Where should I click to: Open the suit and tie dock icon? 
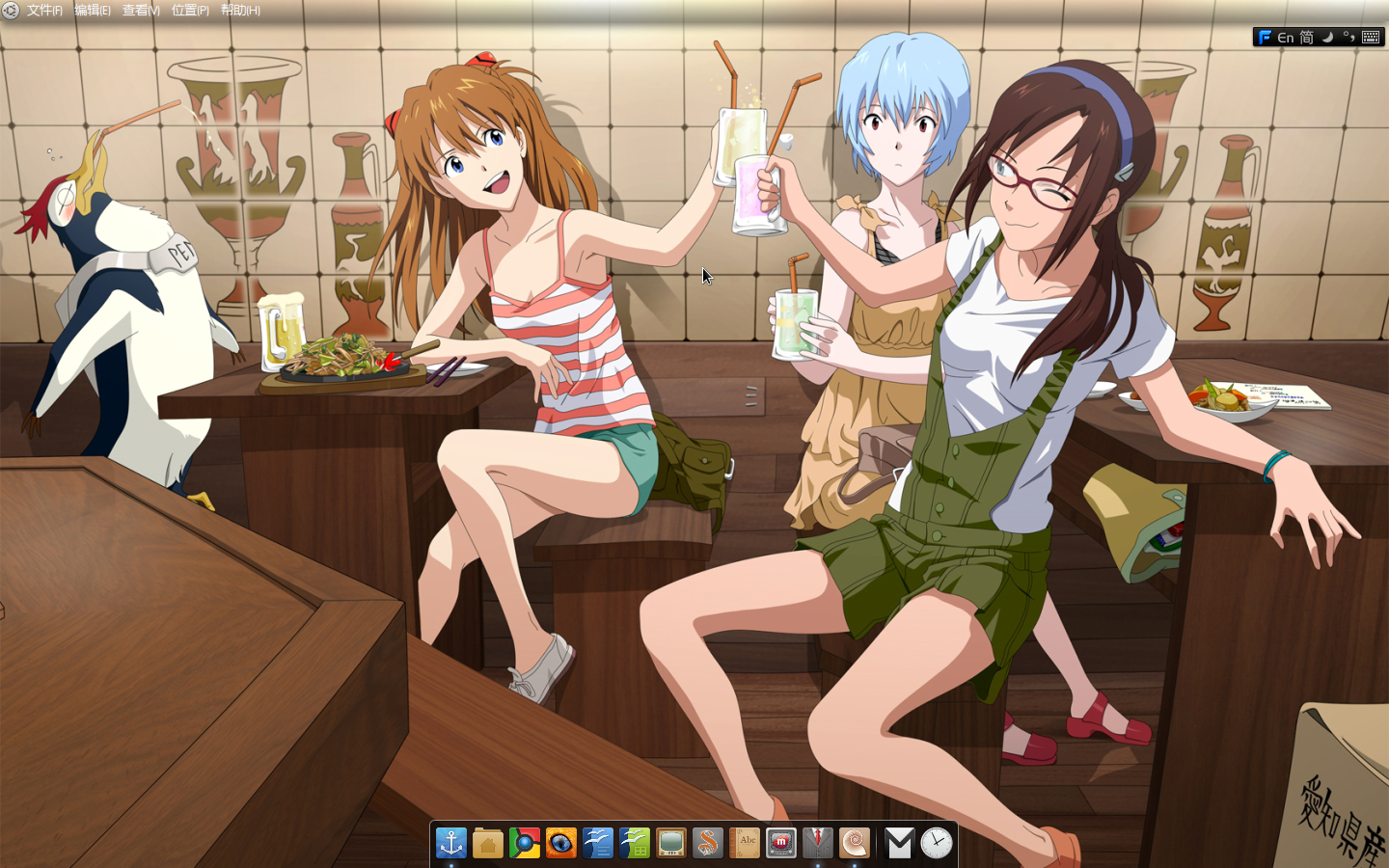[818, 843]
